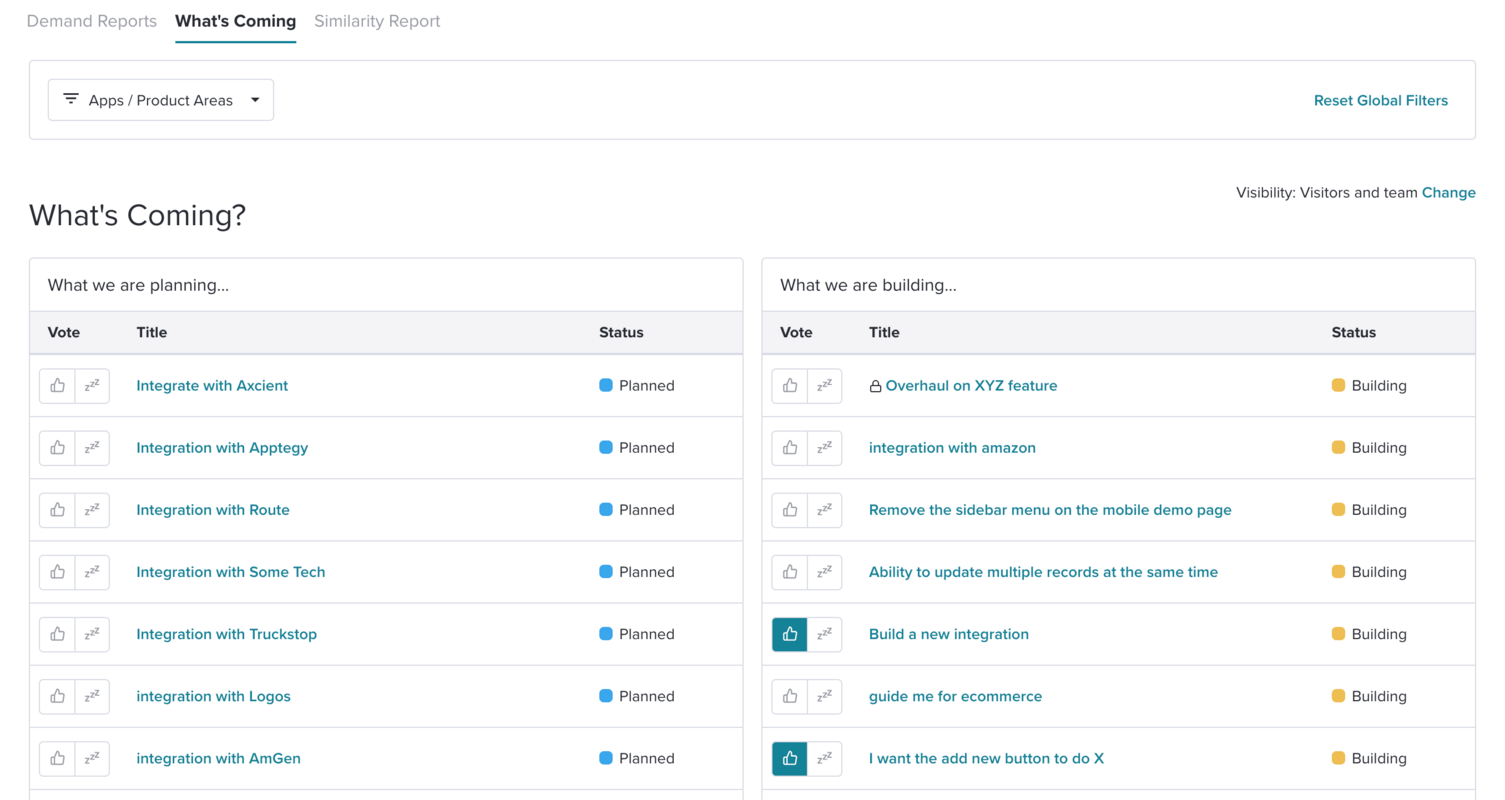Click the yellow Building status dot for "integration with amazon"
This screenshot has height=800, width=1505.
[x=1339, y=447]
